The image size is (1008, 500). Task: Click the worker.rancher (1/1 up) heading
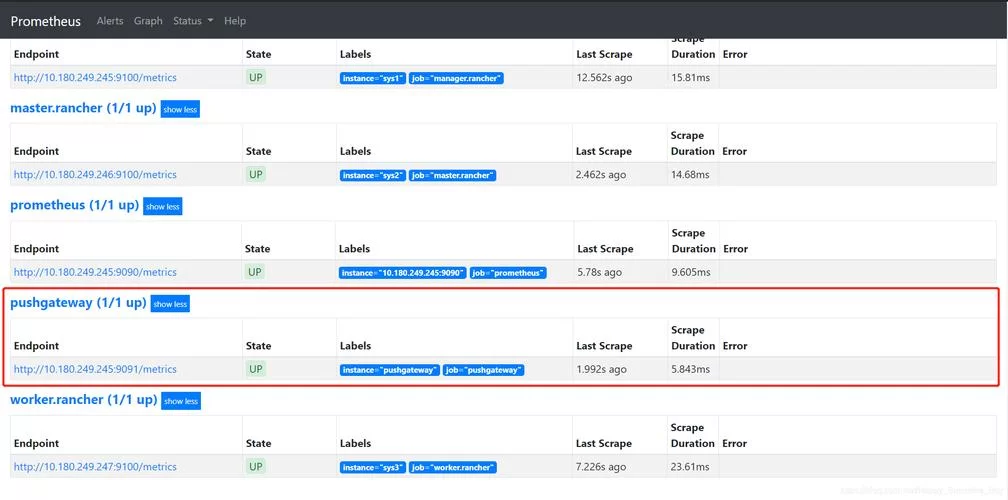(84, 400)
